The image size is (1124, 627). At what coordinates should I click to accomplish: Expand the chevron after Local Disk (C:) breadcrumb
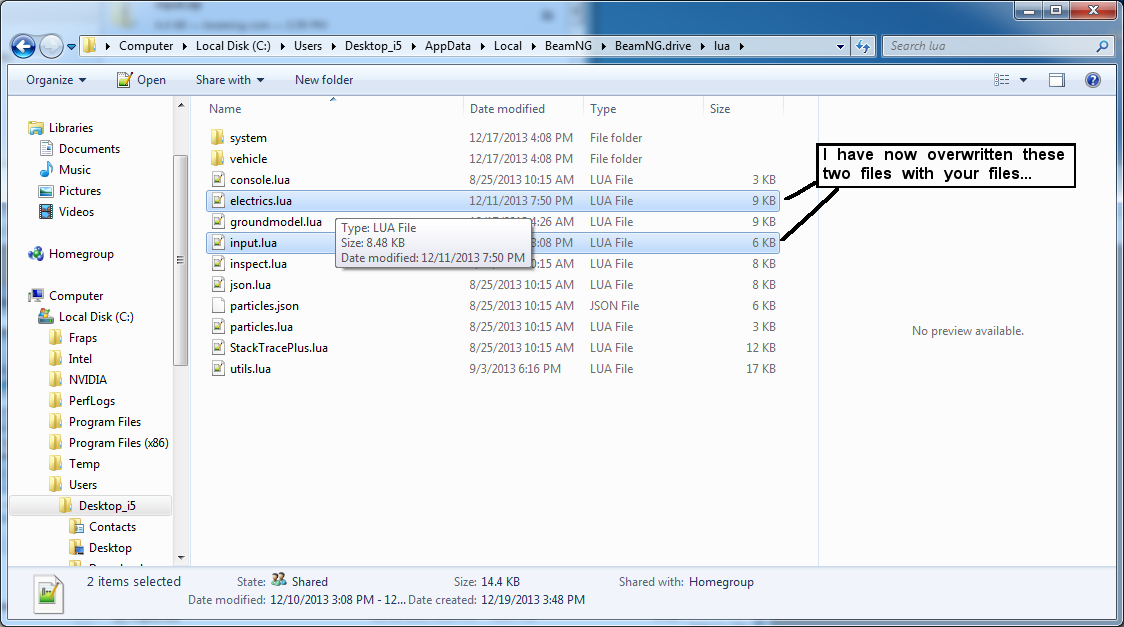(x=282, y=47)
